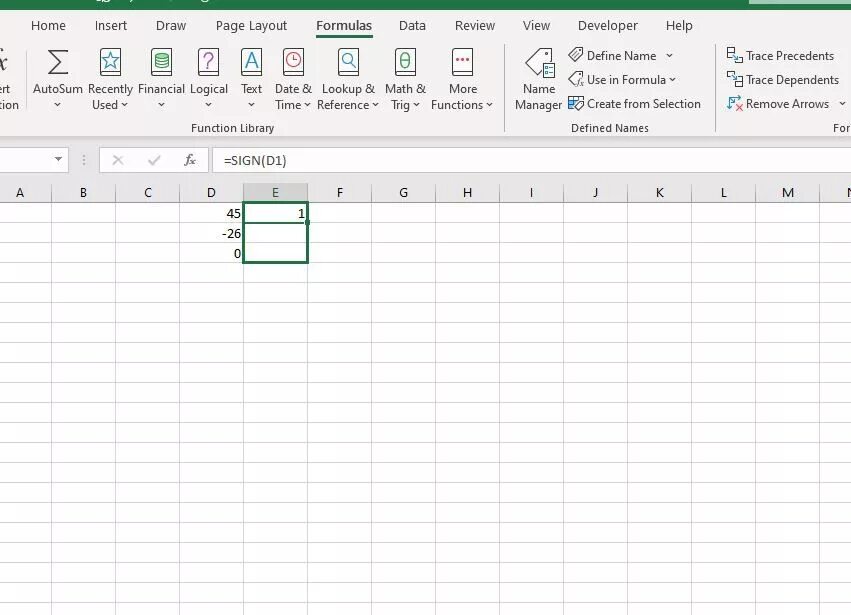Expand the AutoSum dropdown arrow
Viewport: 851px width, 615px height.
tap(58, 105)
